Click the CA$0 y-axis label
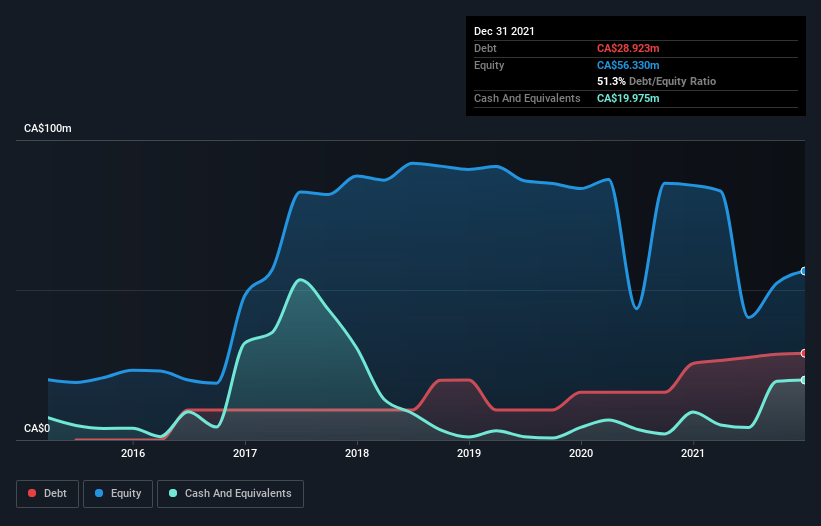Viewport: 821px width, 526px height. pyautogui.click(x=37, y=428)
